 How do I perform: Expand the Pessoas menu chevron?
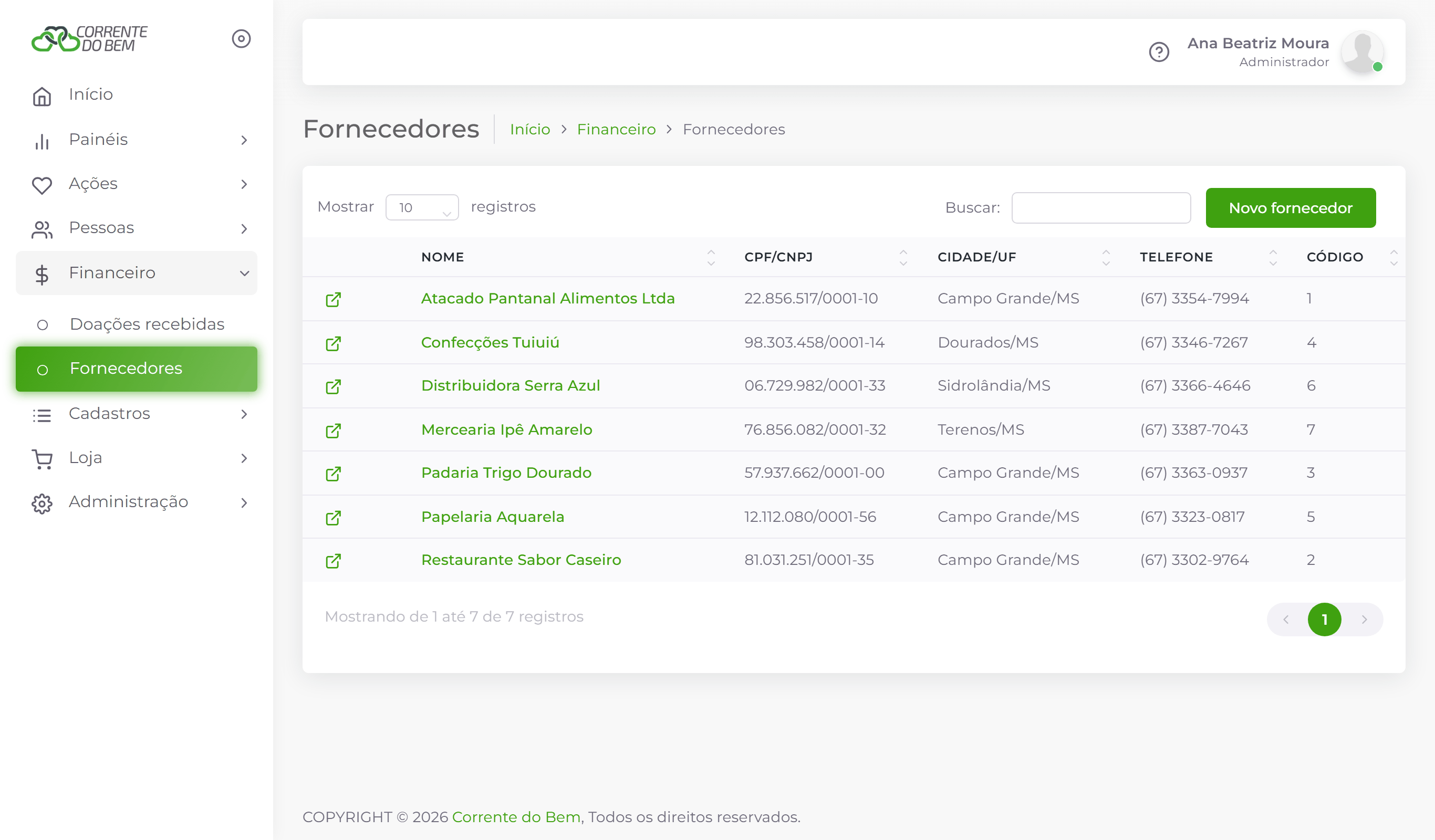[244, 229]
